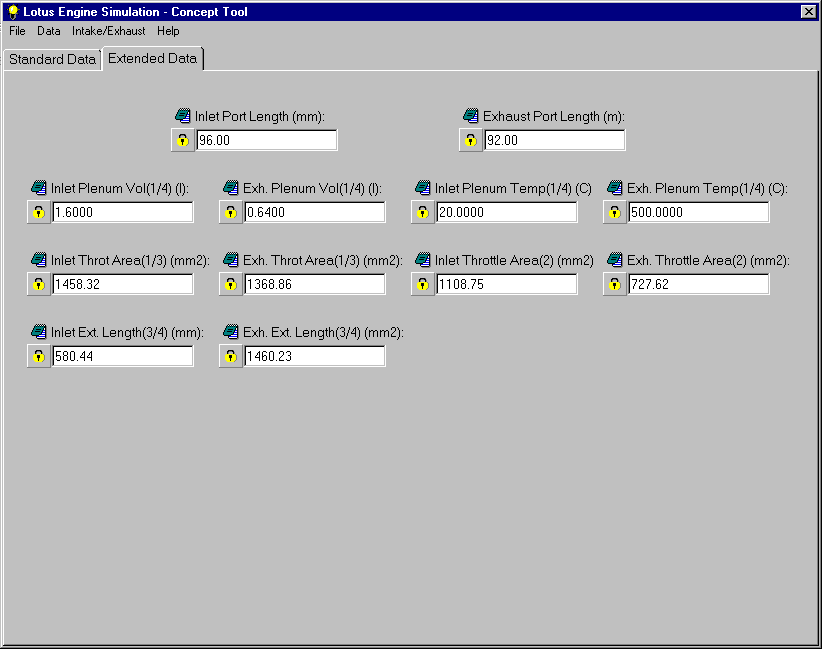Click the Exh. Plenum Temp field showing 500.0000
This screenshot has width=822, height=649.
point(699,212)
